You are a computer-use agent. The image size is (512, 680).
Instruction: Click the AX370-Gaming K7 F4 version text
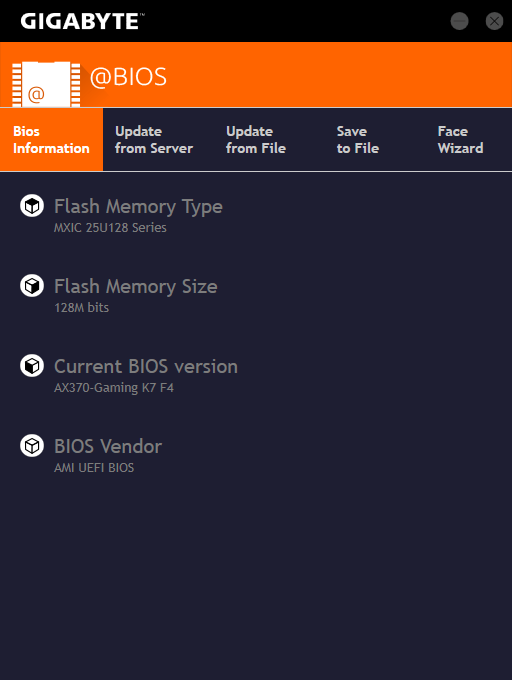click(x=114, y=388)
